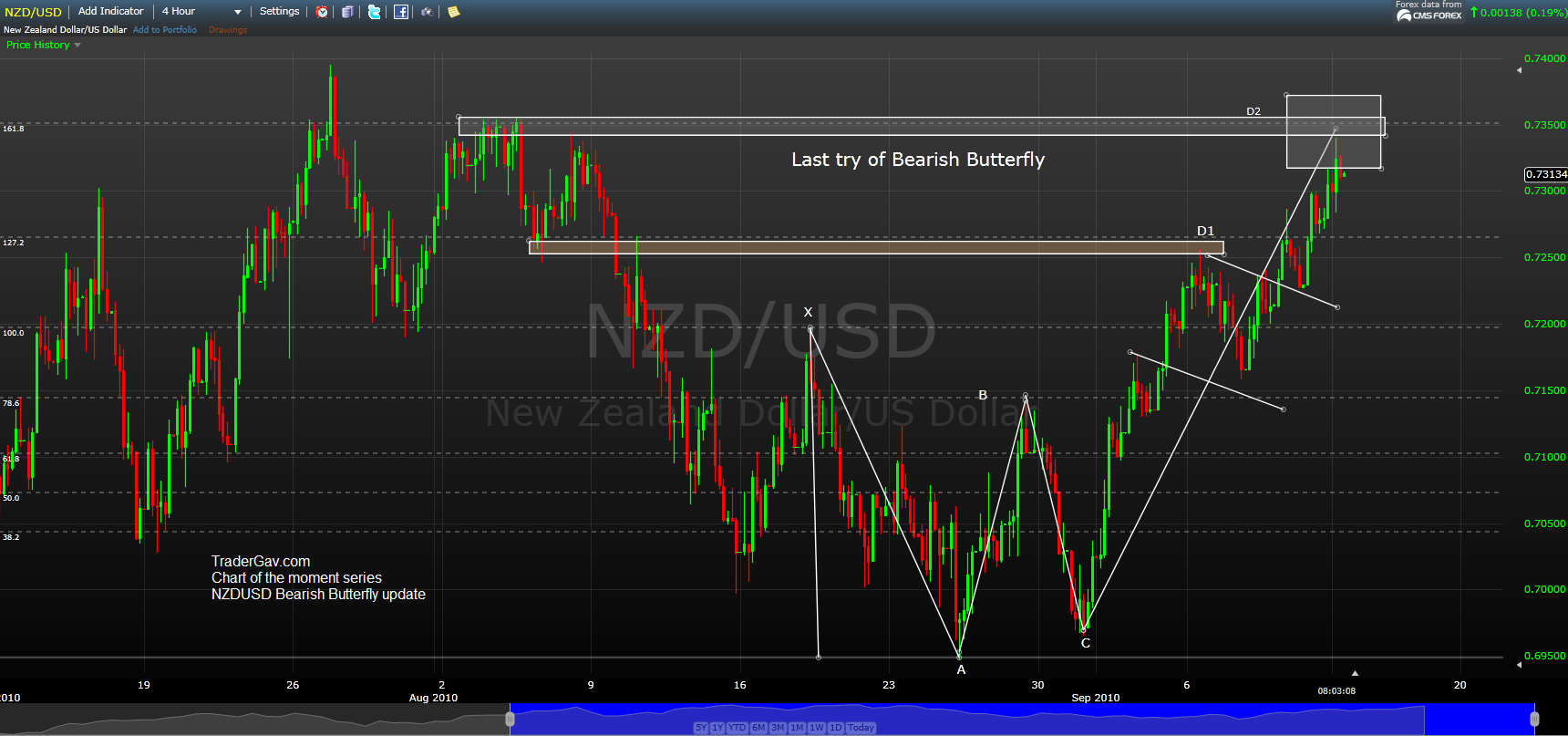
Task: Select the 1M range button
Action: coord(797,728)
